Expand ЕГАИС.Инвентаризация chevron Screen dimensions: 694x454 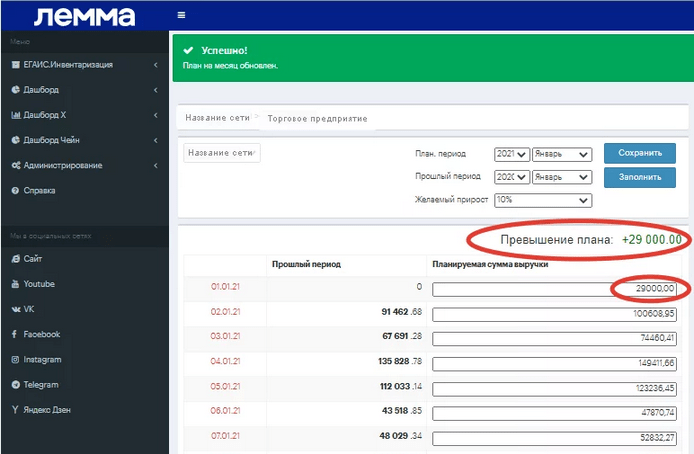(156, 65)
